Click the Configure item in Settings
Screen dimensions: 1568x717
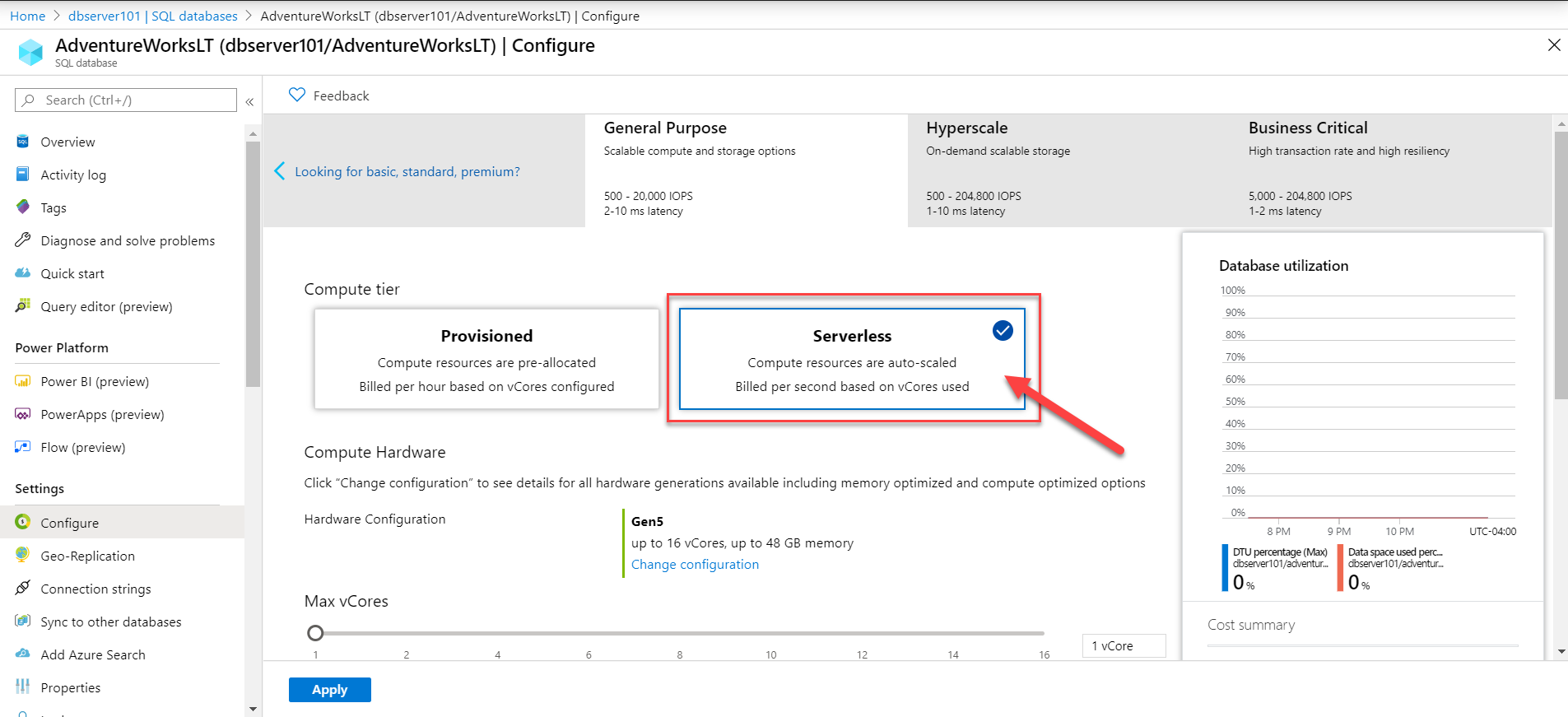pos(122,522)
